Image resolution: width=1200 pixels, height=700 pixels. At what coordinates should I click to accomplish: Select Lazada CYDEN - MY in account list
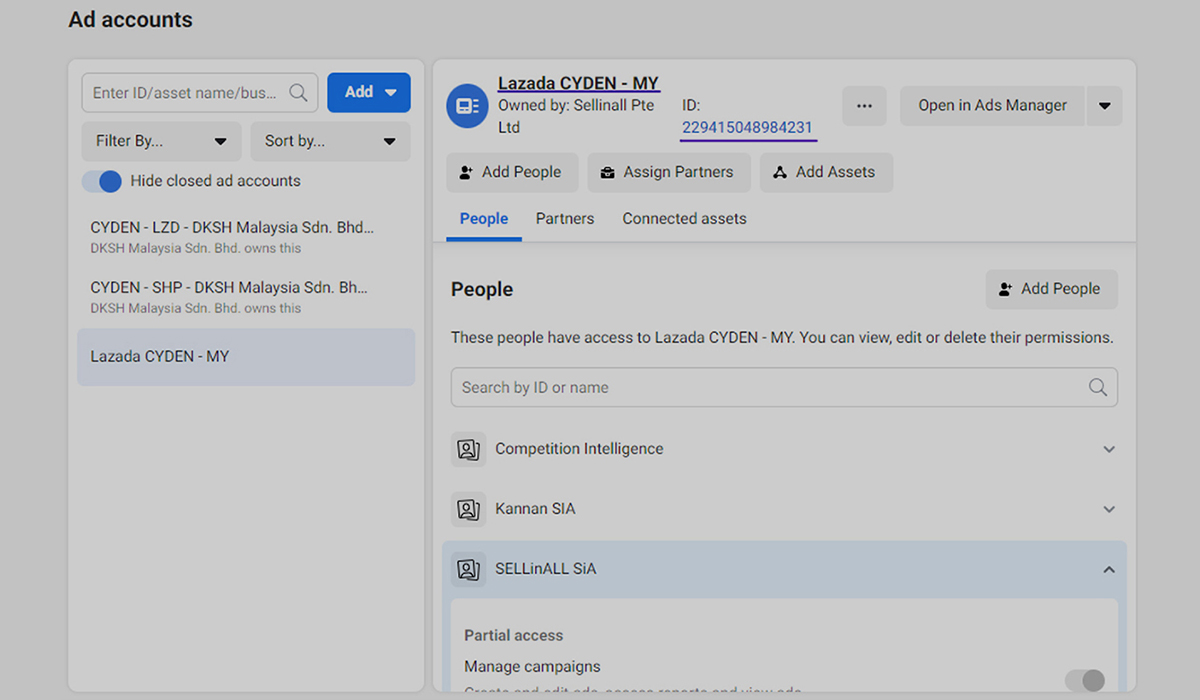pyautogui.click(x=246, y=357)
